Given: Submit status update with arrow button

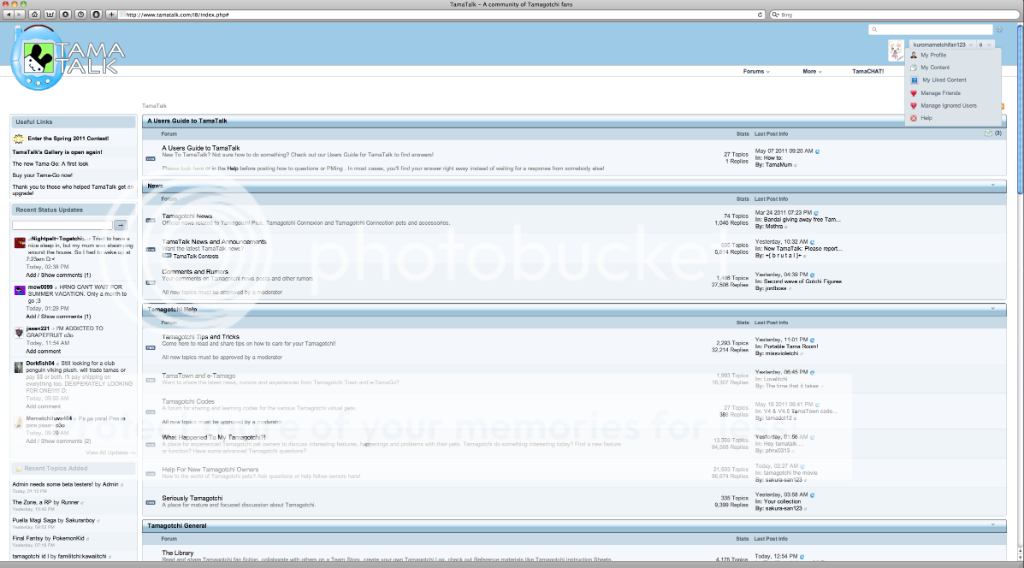Looking at the screenshot, I should point(121,225).
